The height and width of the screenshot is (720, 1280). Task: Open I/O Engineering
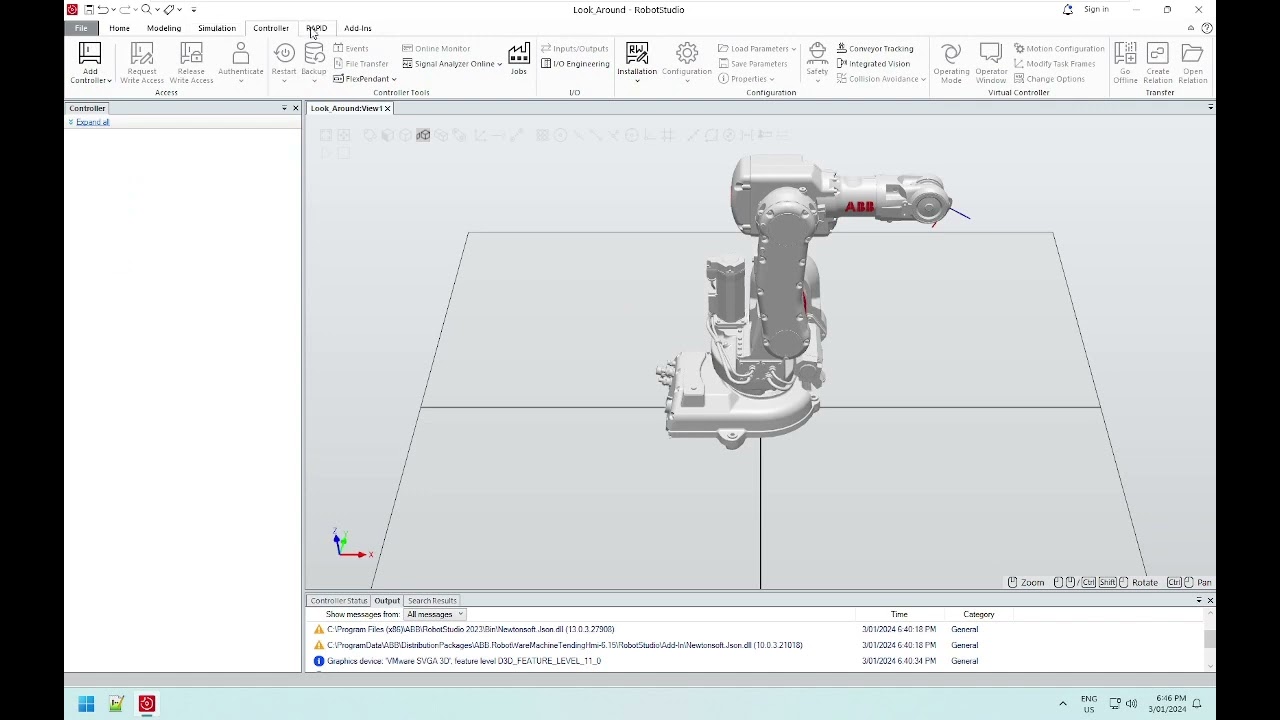(x=575, y=64)
